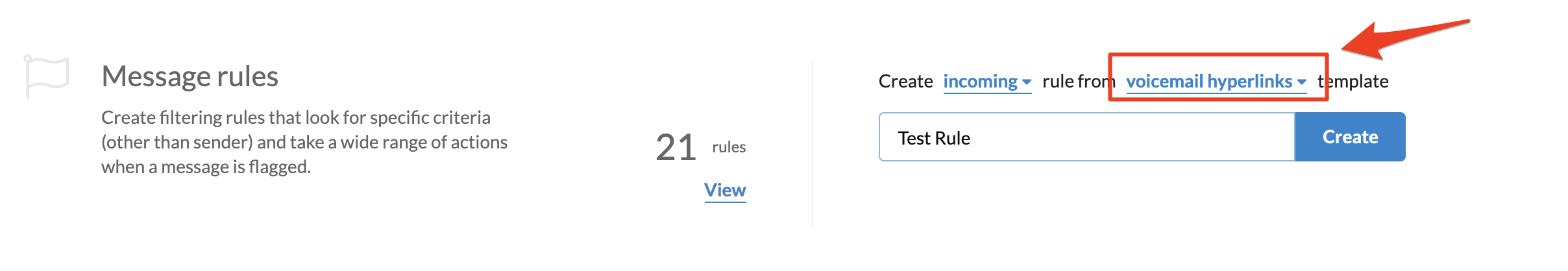Click the red highlight box's top border

tap(1218, 54)
